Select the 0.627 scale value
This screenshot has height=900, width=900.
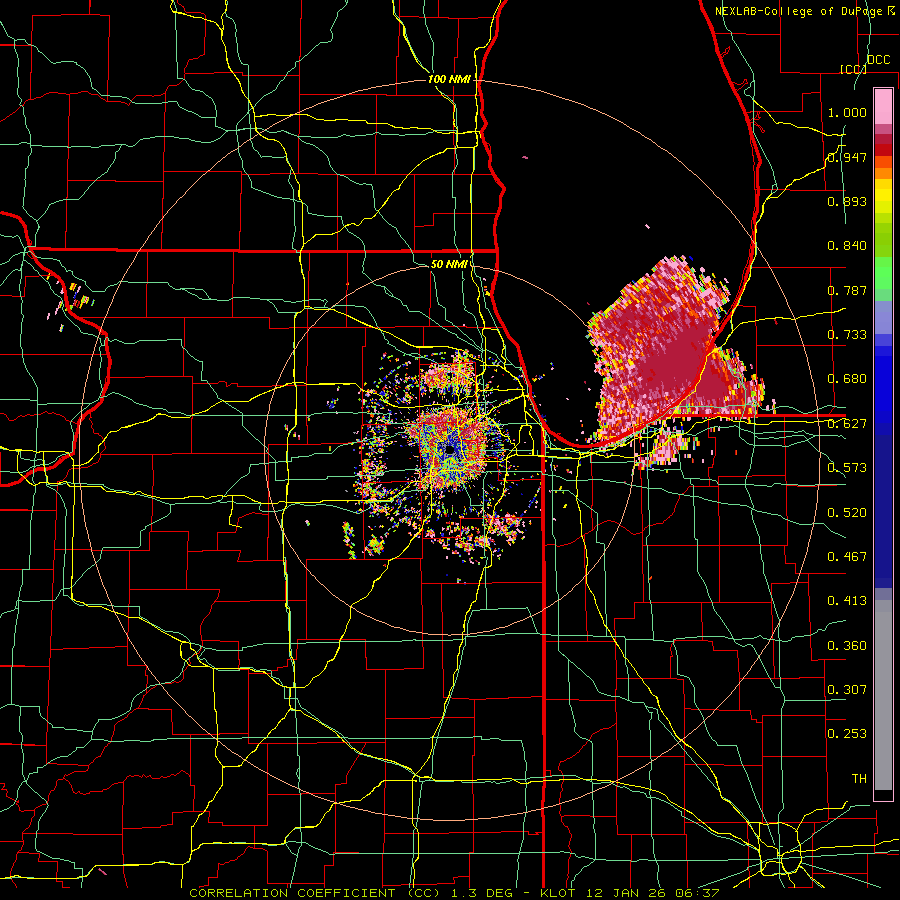pyautogui.click(x=847, y=423)
